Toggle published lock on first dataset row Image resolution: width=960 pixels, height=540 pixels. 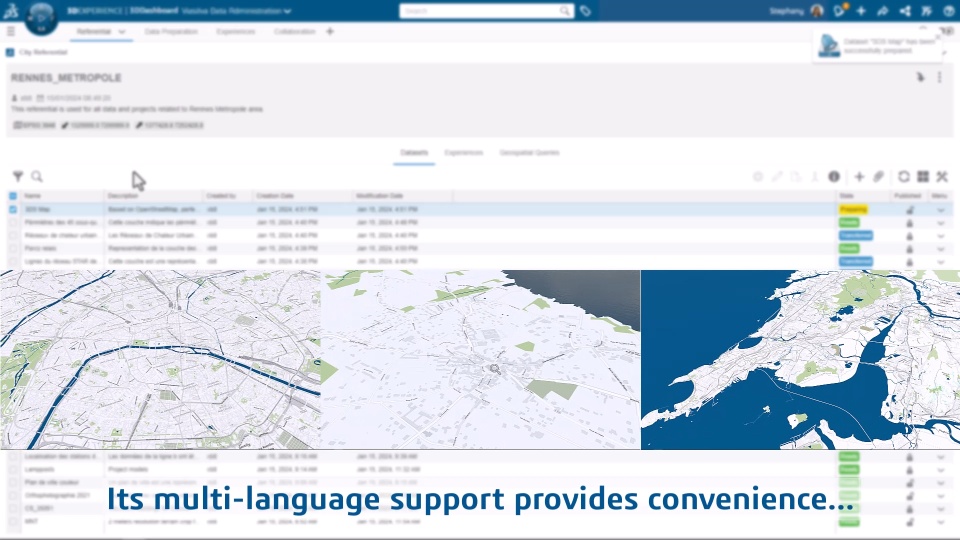[910, 209]
